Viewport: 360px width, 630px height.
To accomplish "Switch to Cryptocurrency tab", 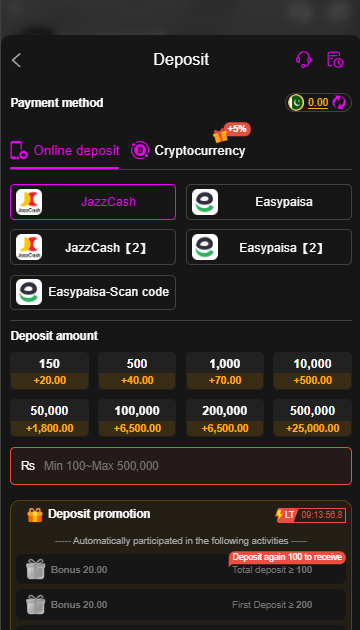I will pyautogui.click(x=188, y=151).
